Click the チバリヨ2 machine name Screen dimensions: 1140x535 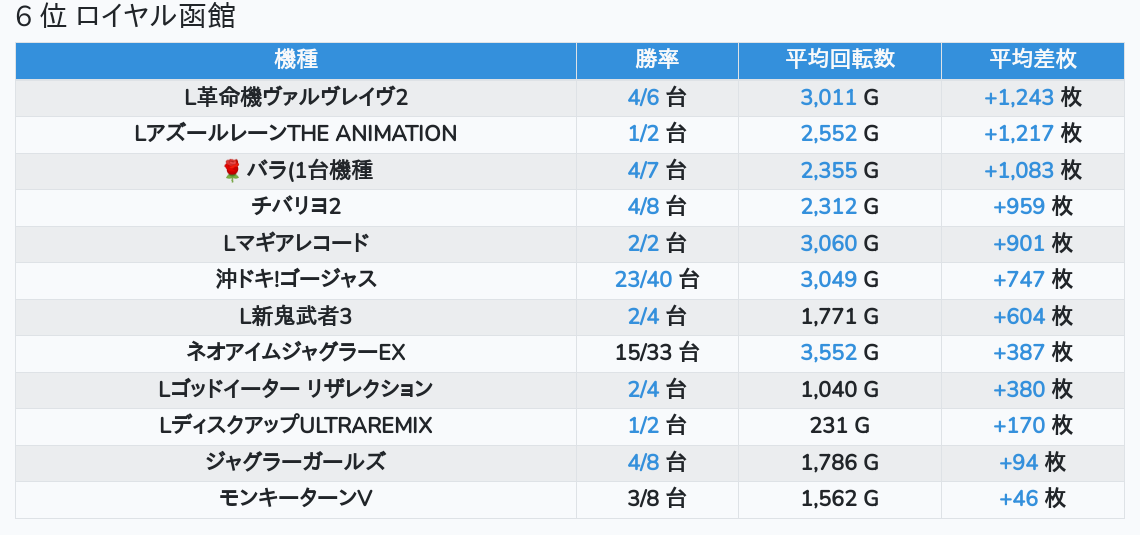coord(296,207)
